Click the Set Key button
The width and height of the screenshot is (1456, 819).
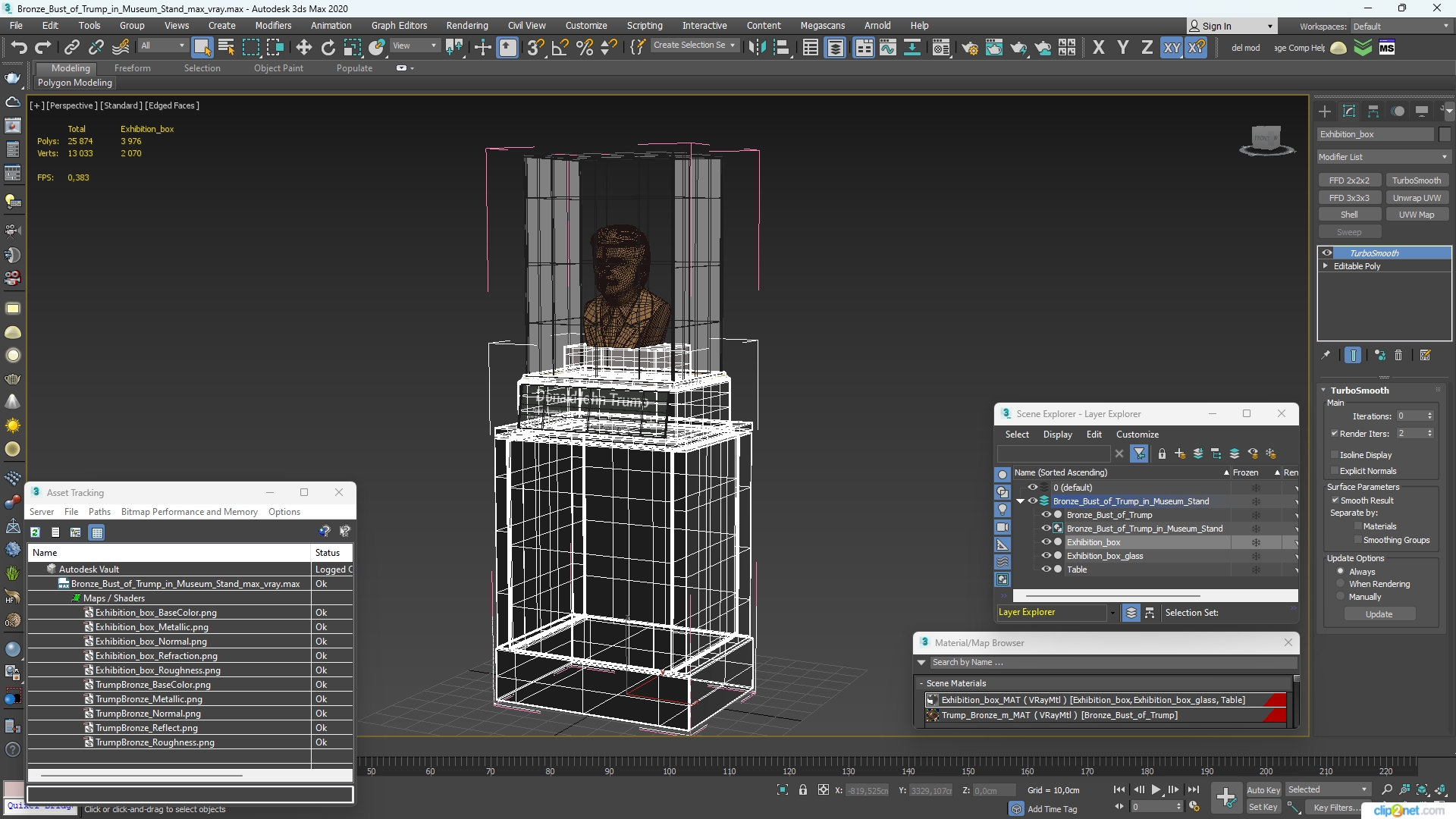click(x=1263, y=807)
